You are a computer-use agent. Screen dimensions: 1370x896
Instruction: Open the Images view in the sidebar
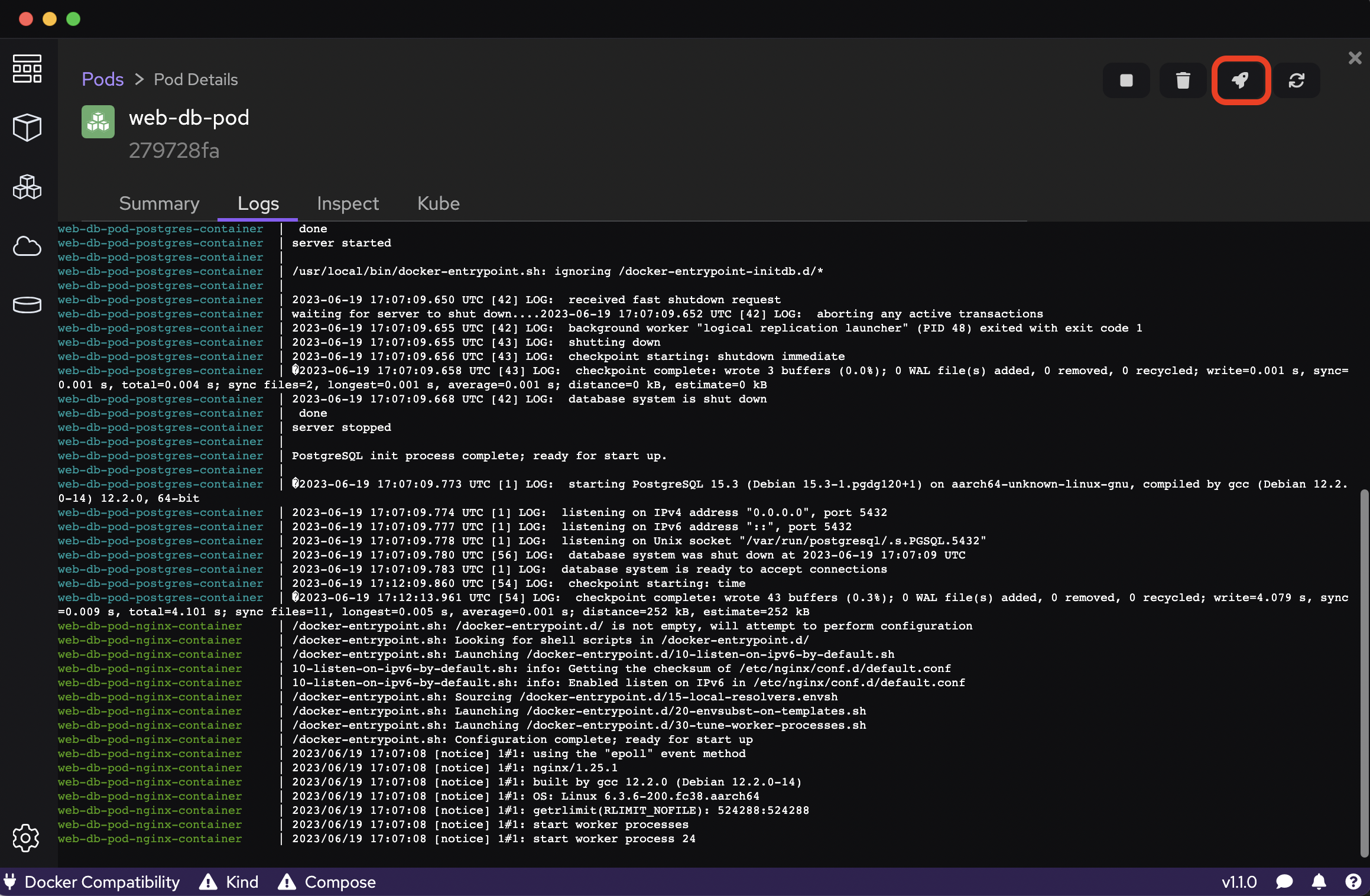coord(27,246)
